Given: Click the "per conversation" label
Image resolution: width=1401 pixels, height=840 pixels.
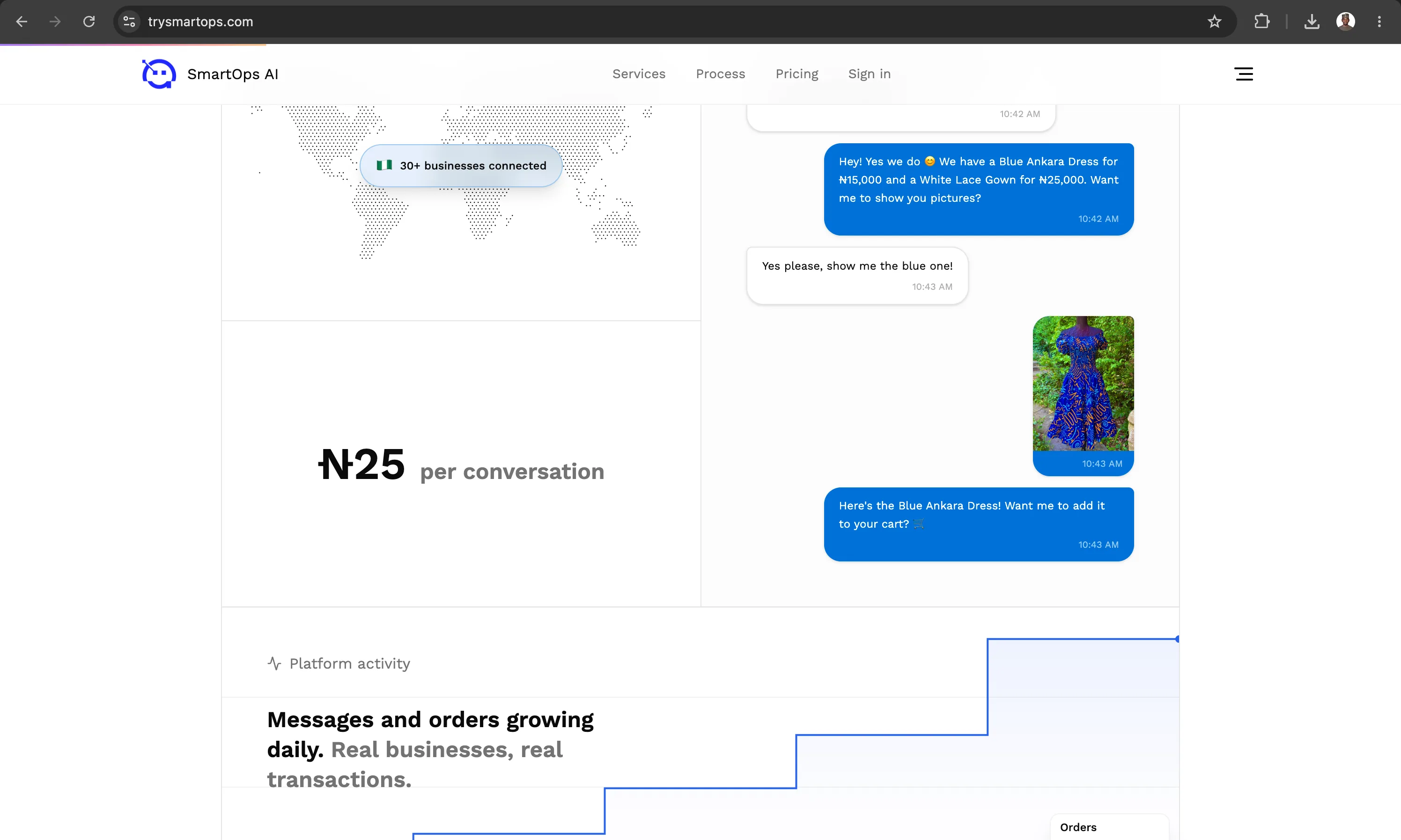Looking at the screenshot, I should (512, 472).
